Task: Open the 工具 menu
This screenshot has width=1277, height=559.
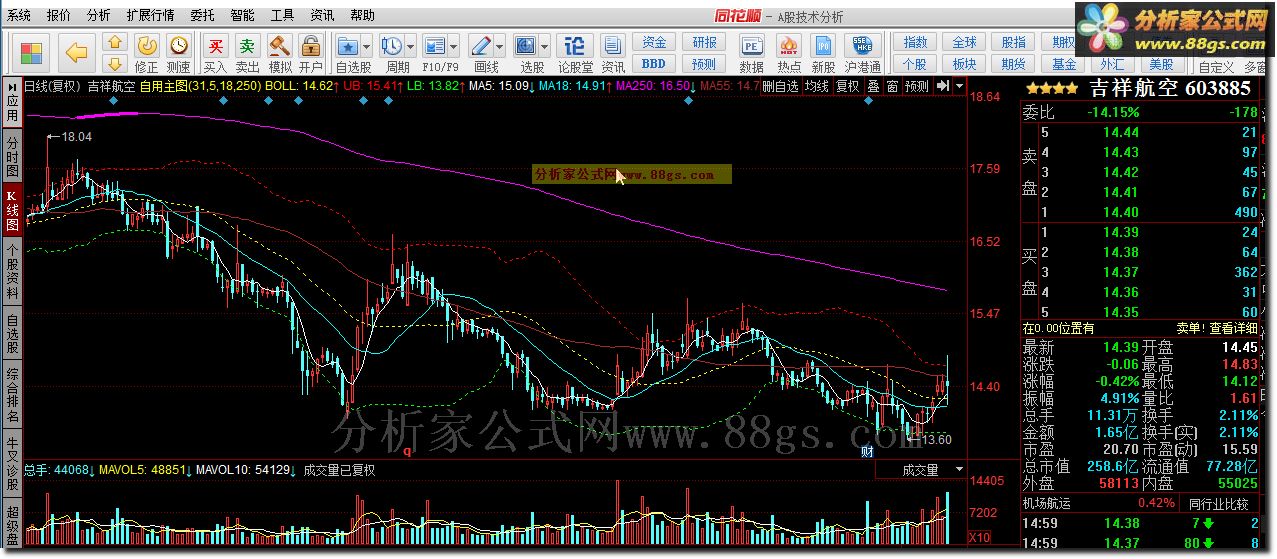Action: pyautogui.click(x=283, y=15)
